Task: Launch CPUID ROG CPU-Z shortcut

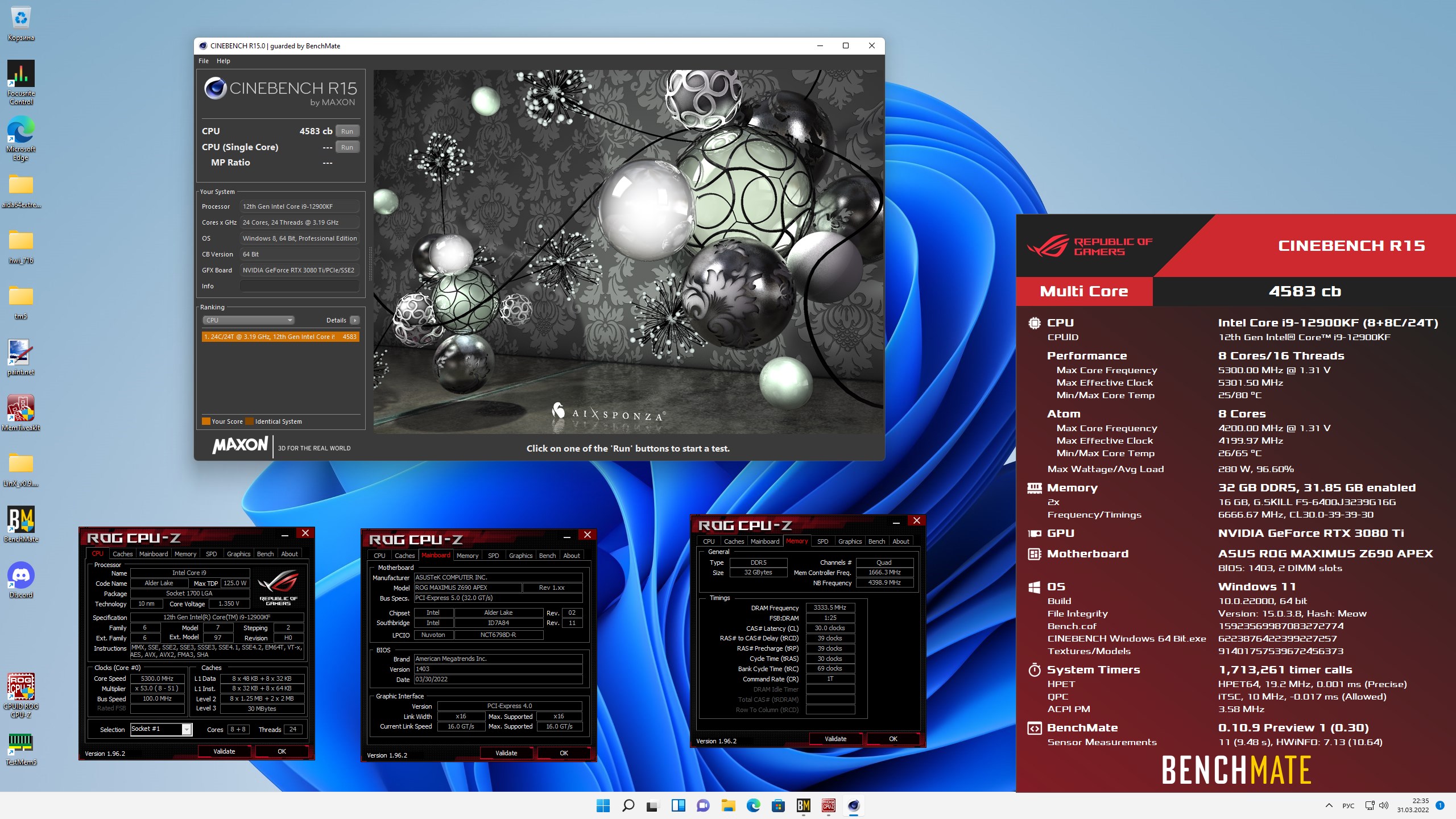Action: point(21,695)
